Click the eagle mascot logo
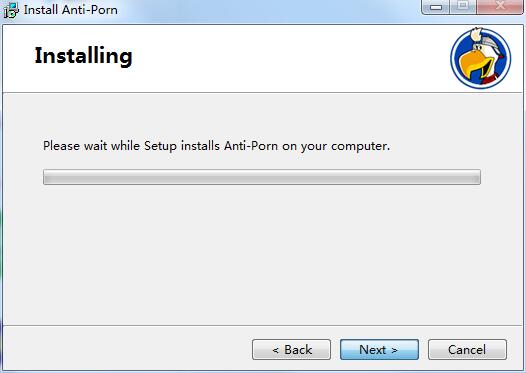The width and height of the screenshot is (526, 373). click(481, 58)
